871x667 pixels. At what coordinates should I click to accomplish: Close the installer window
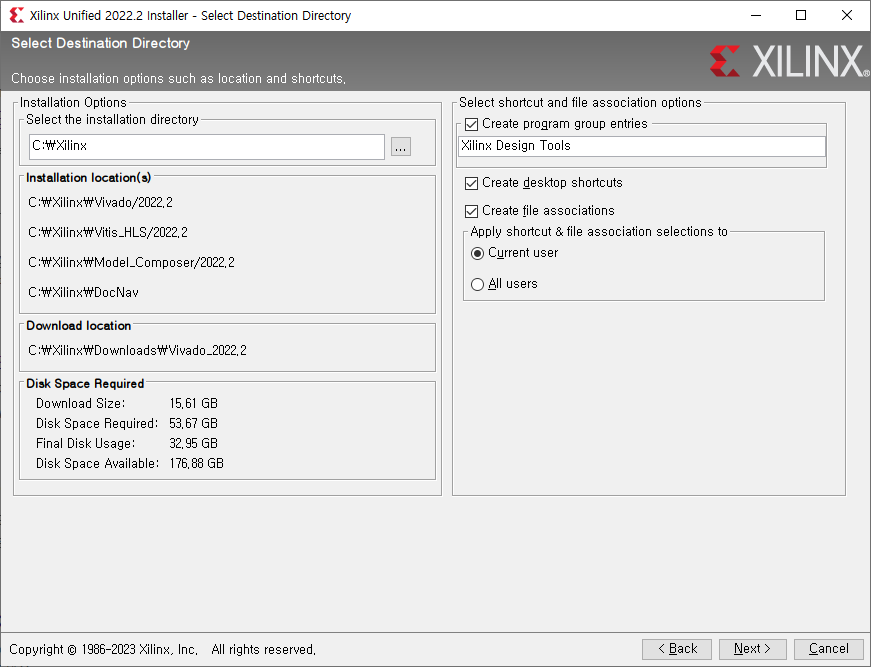click(847, 15)
